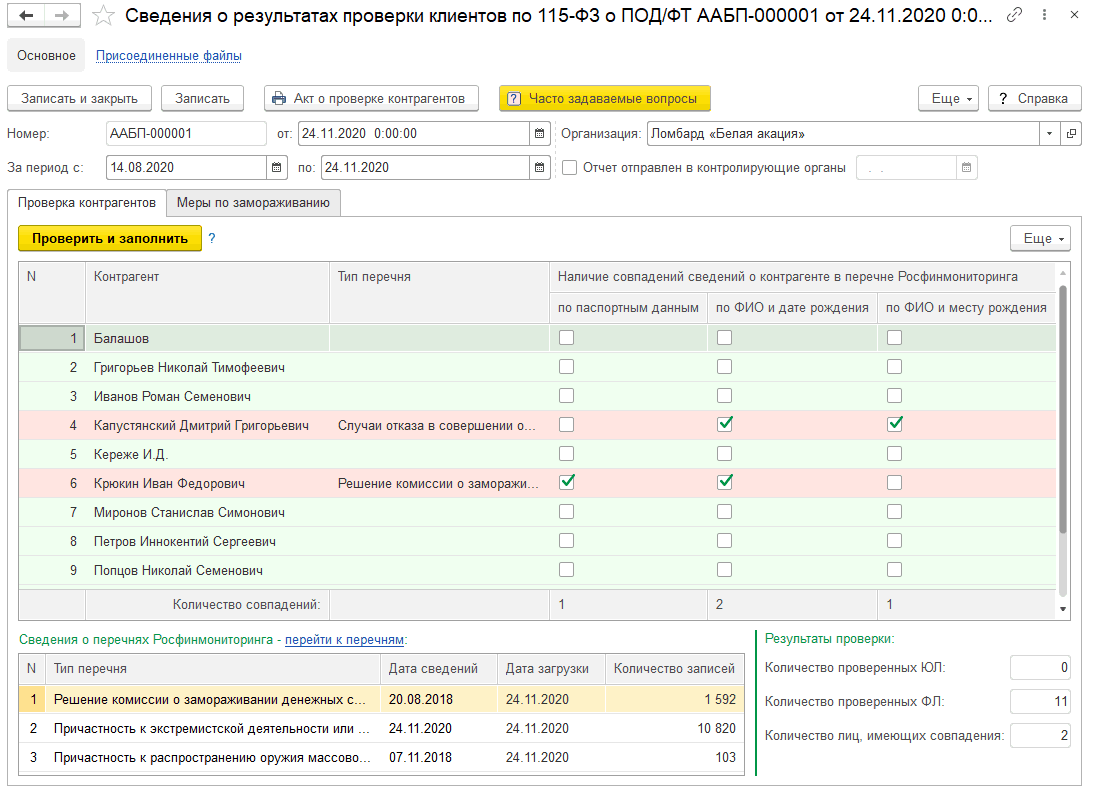Viewport: 1093px width, 793px height.
Task: Toggle passport data checkbox for Крюкин
Action: click(567, 482)
